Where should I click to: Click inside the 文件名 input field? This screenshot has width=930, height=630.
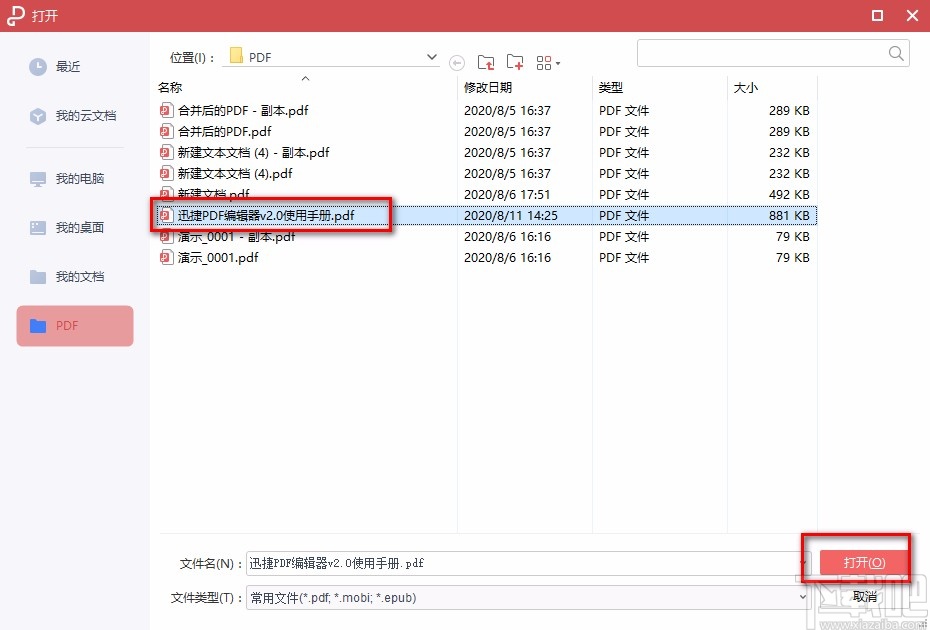pos(500,563)
